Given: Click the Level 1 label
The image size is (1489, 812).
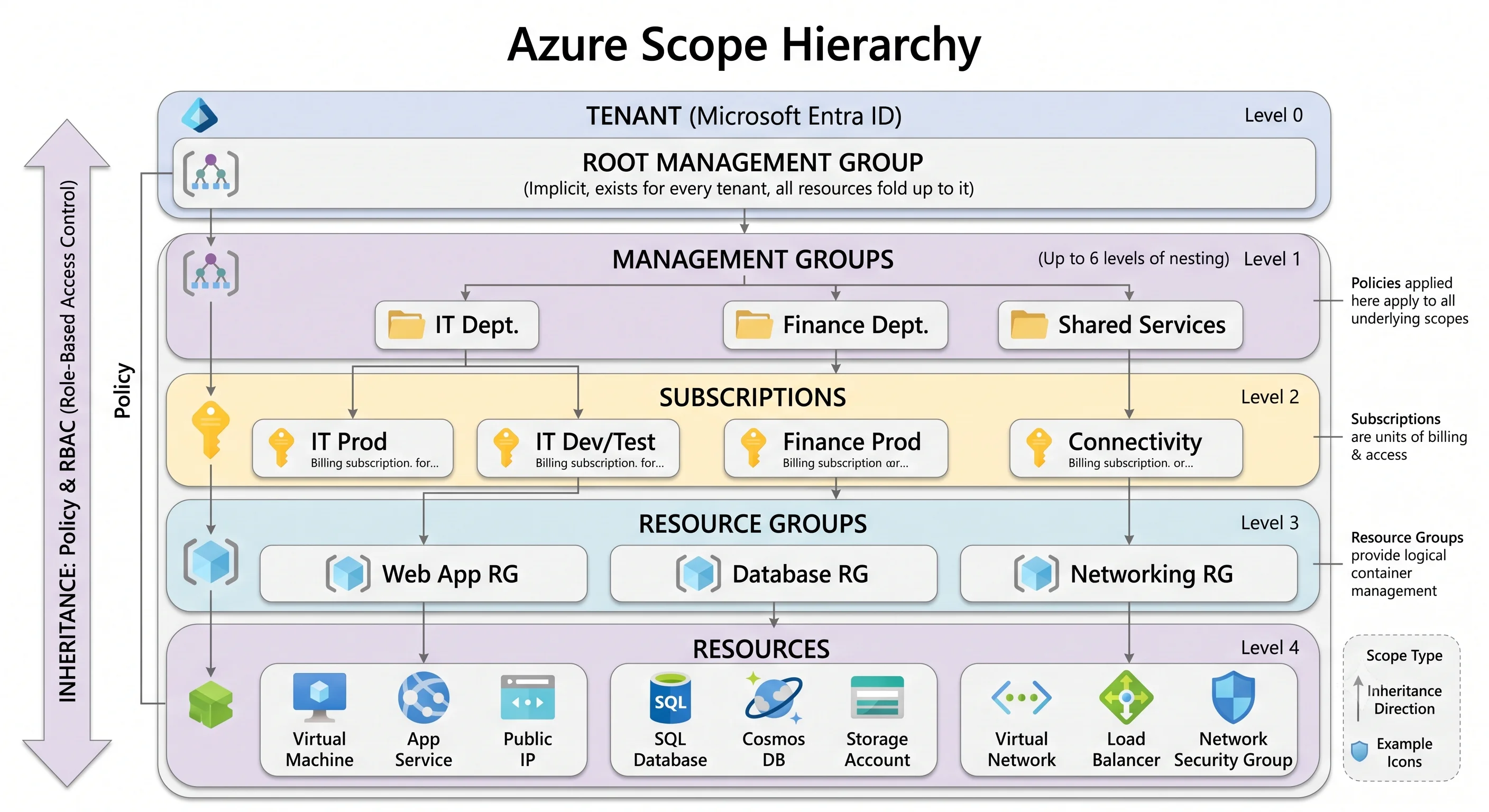Looking at the screenshot, I should (1272, 259).
